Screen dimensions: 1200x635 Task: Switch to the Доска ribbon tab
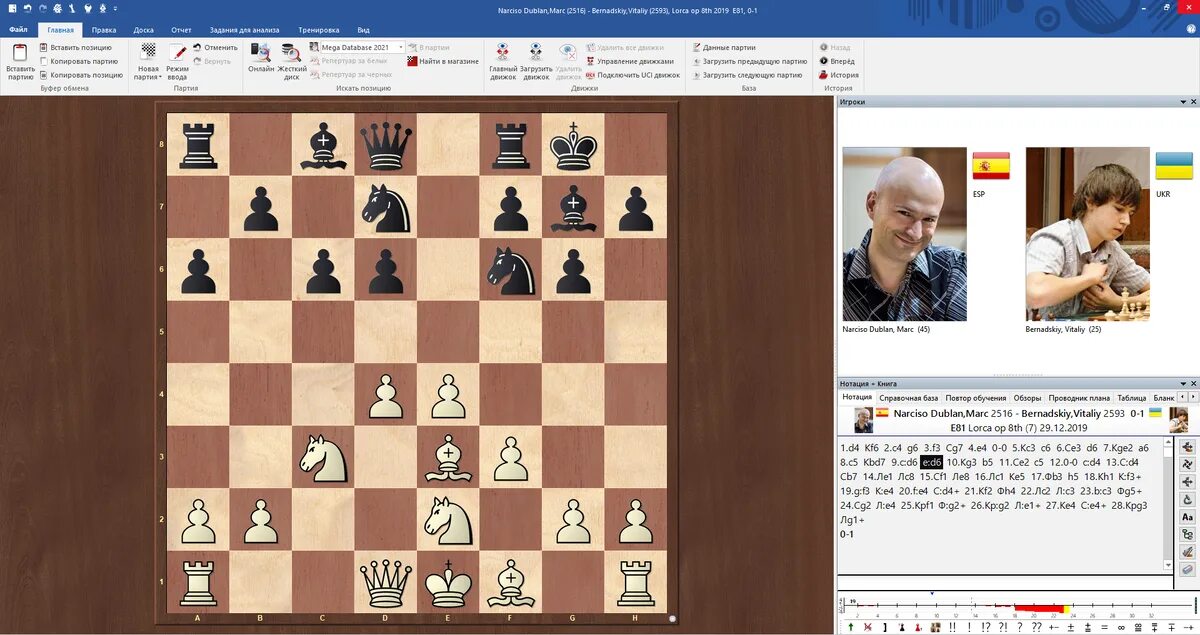pyautogui.click(x=143, y=30)
